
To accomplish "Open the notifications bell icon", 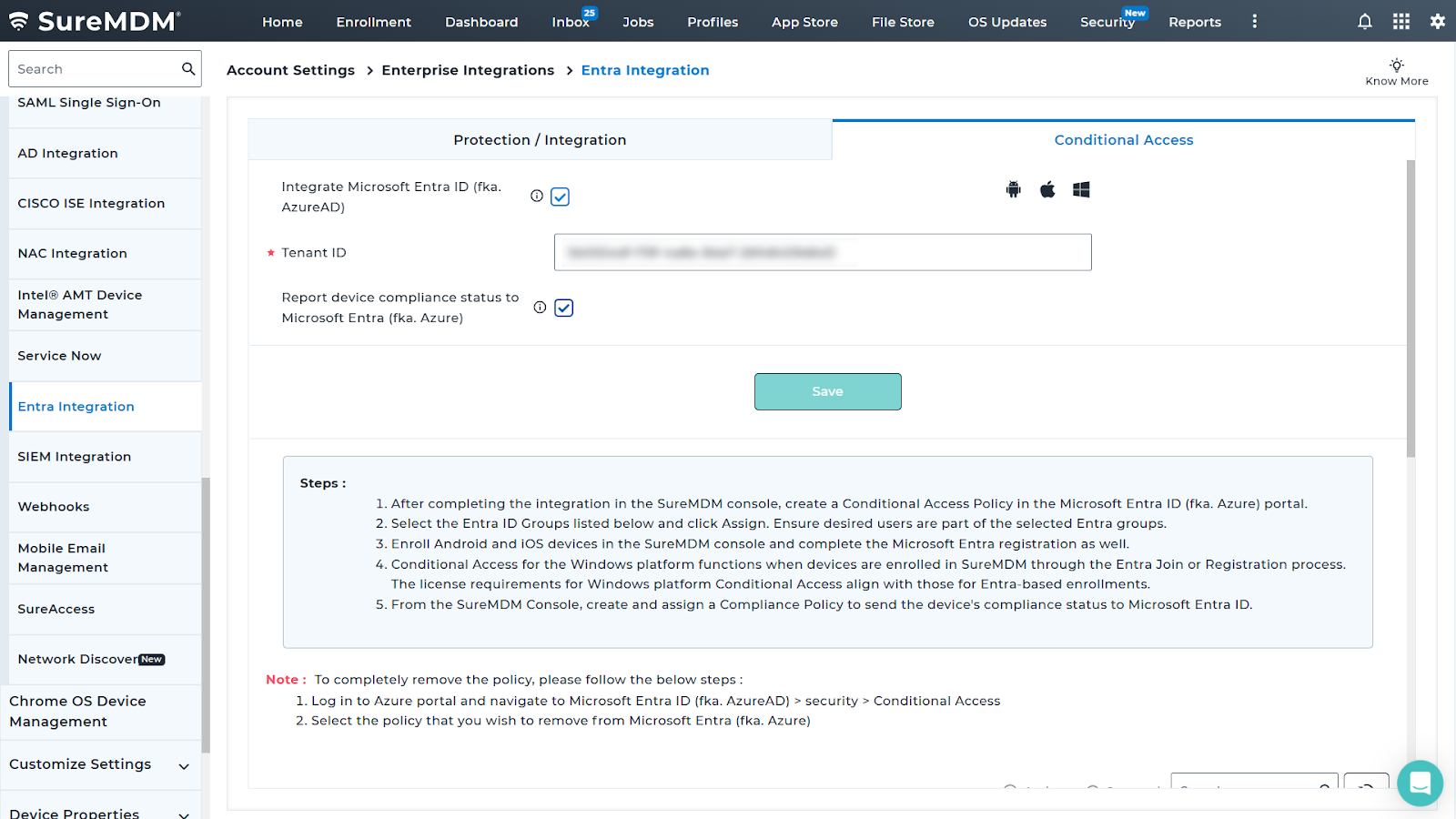I will point(1364,22).
